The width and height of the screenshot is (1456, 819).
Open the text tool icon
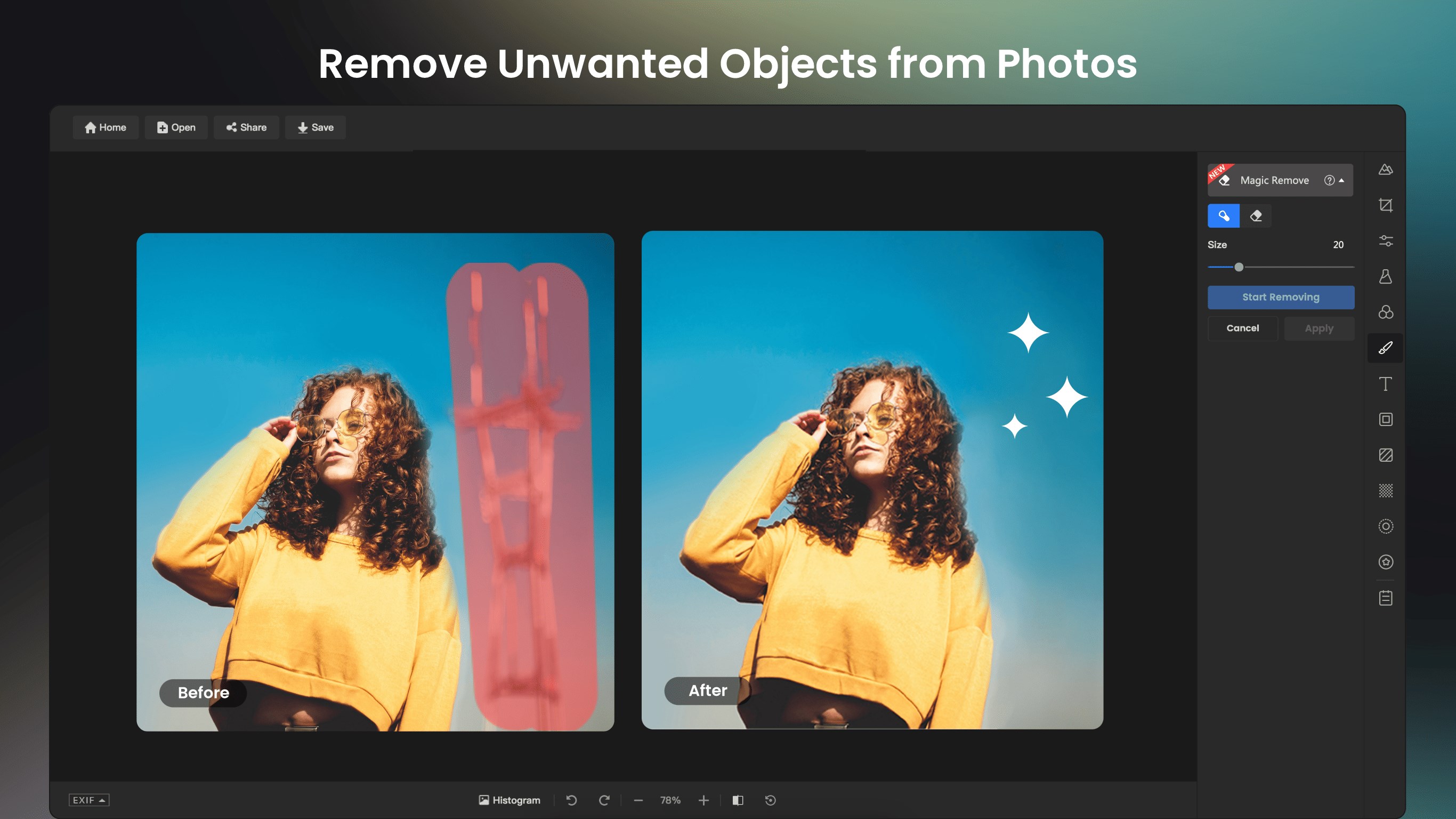1385,384
